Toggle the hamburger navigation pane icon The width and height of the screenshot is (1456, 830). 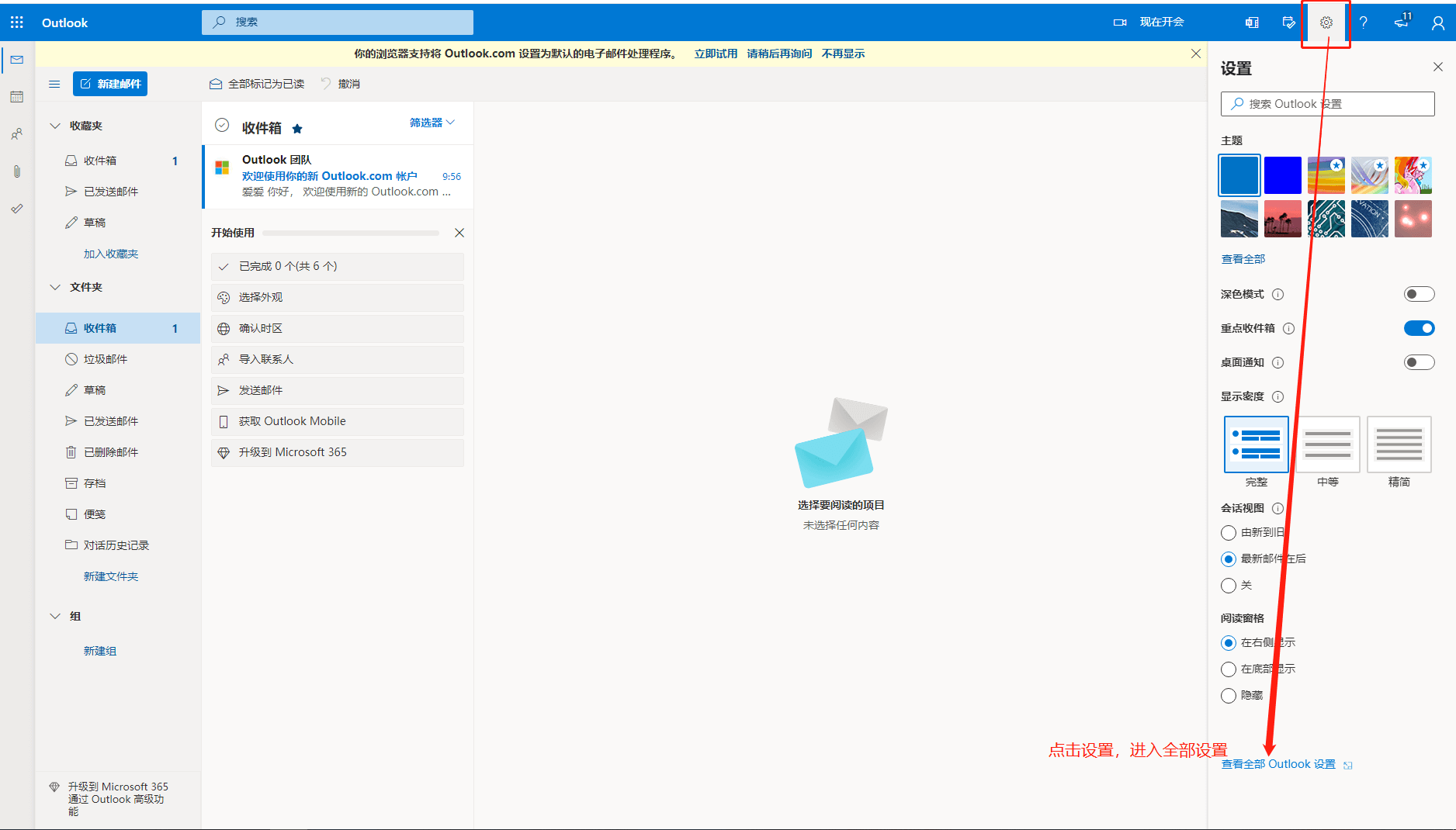54,84
